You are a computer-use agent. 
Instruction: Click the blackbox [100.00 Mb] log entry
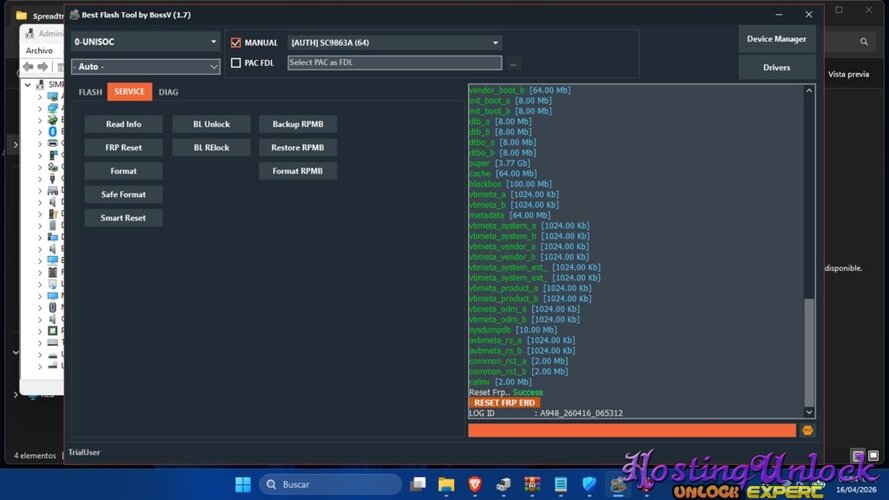[510, 184]
